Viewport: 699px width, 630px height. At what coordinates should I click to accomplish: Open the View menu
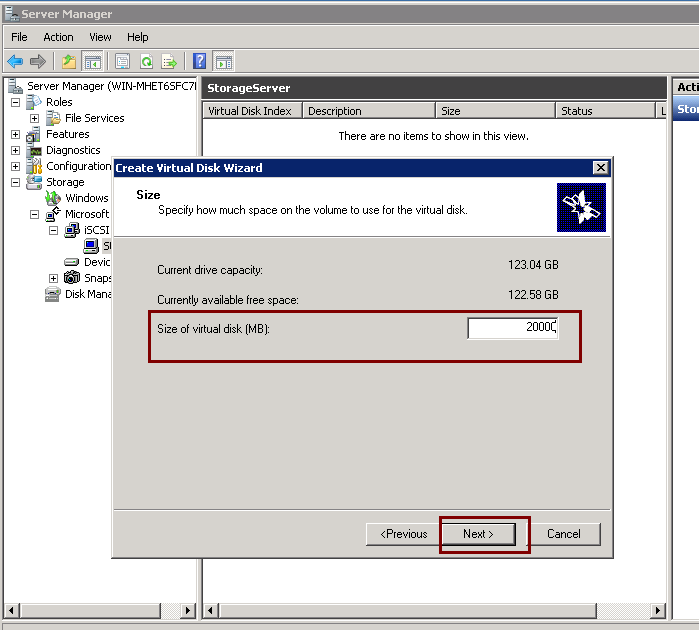[100, 37]
